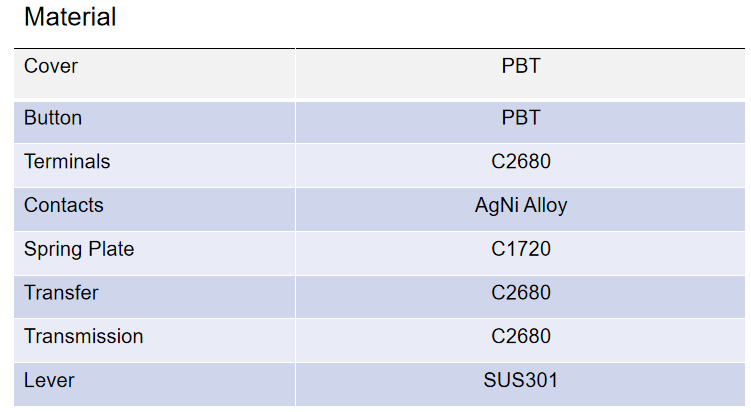Click the C1720 material value
Screen dimensions: 751x412
tap(520, 250)
